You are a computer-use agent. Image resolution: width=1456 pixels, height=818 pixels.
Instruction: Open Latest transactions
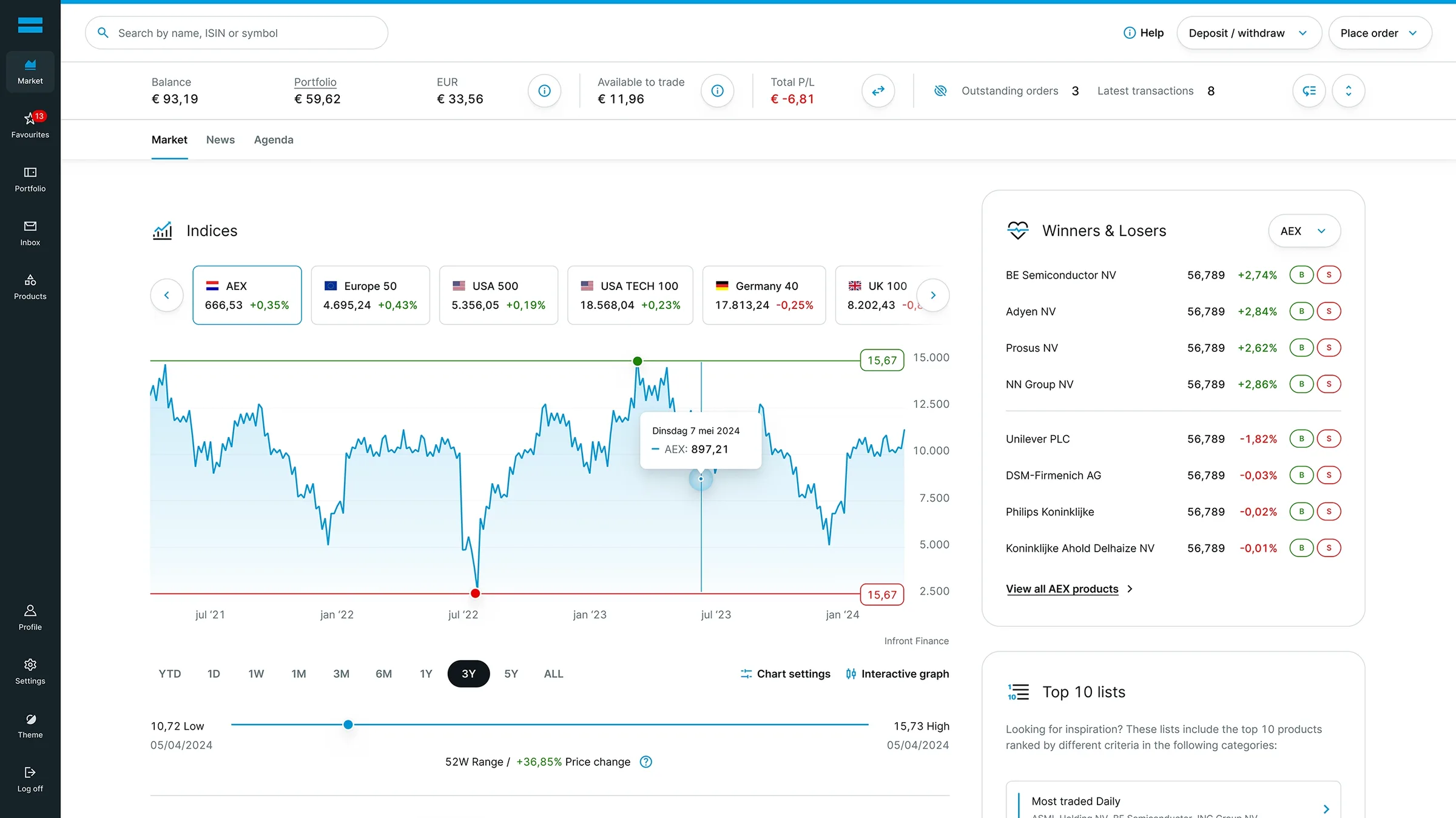[1156, 90]
